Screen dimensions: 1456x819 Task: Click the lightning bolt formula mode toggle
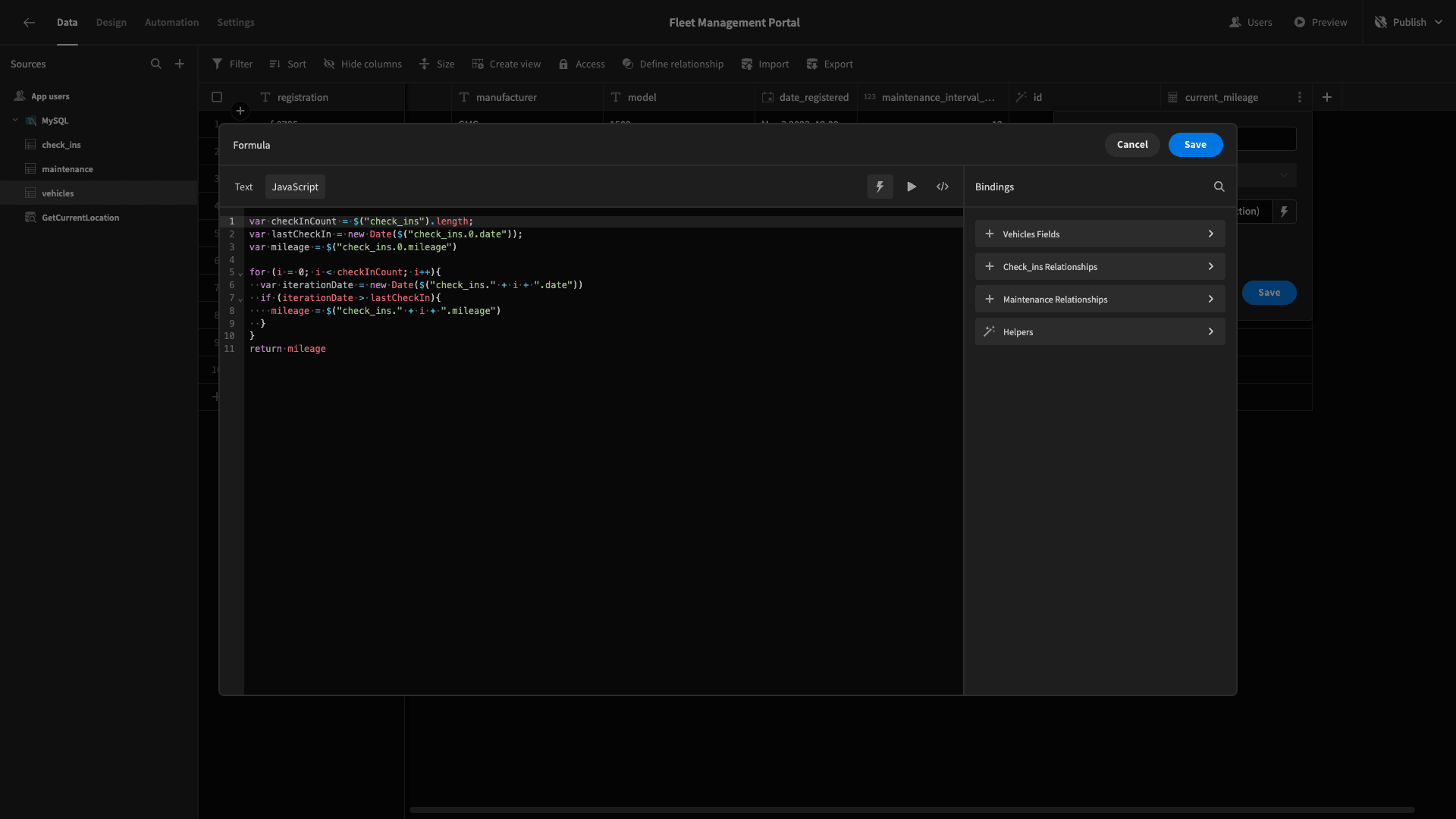click(879, 187)
